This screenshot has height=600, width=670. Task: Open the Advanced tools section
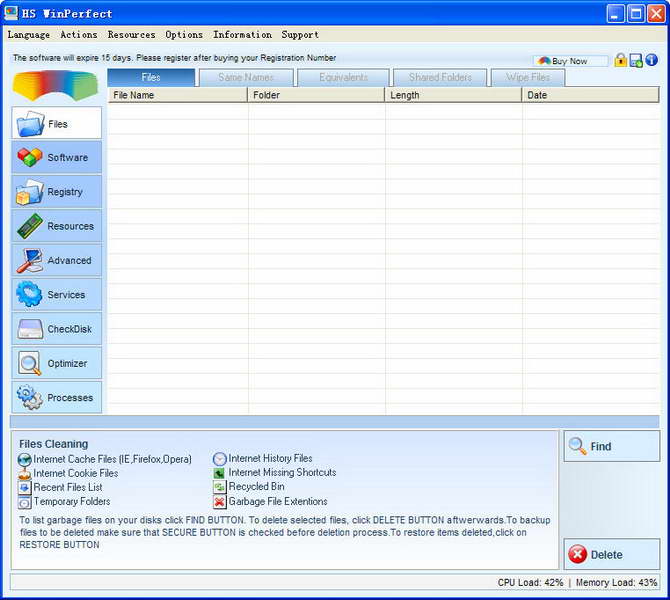click(x=57, y=260)
